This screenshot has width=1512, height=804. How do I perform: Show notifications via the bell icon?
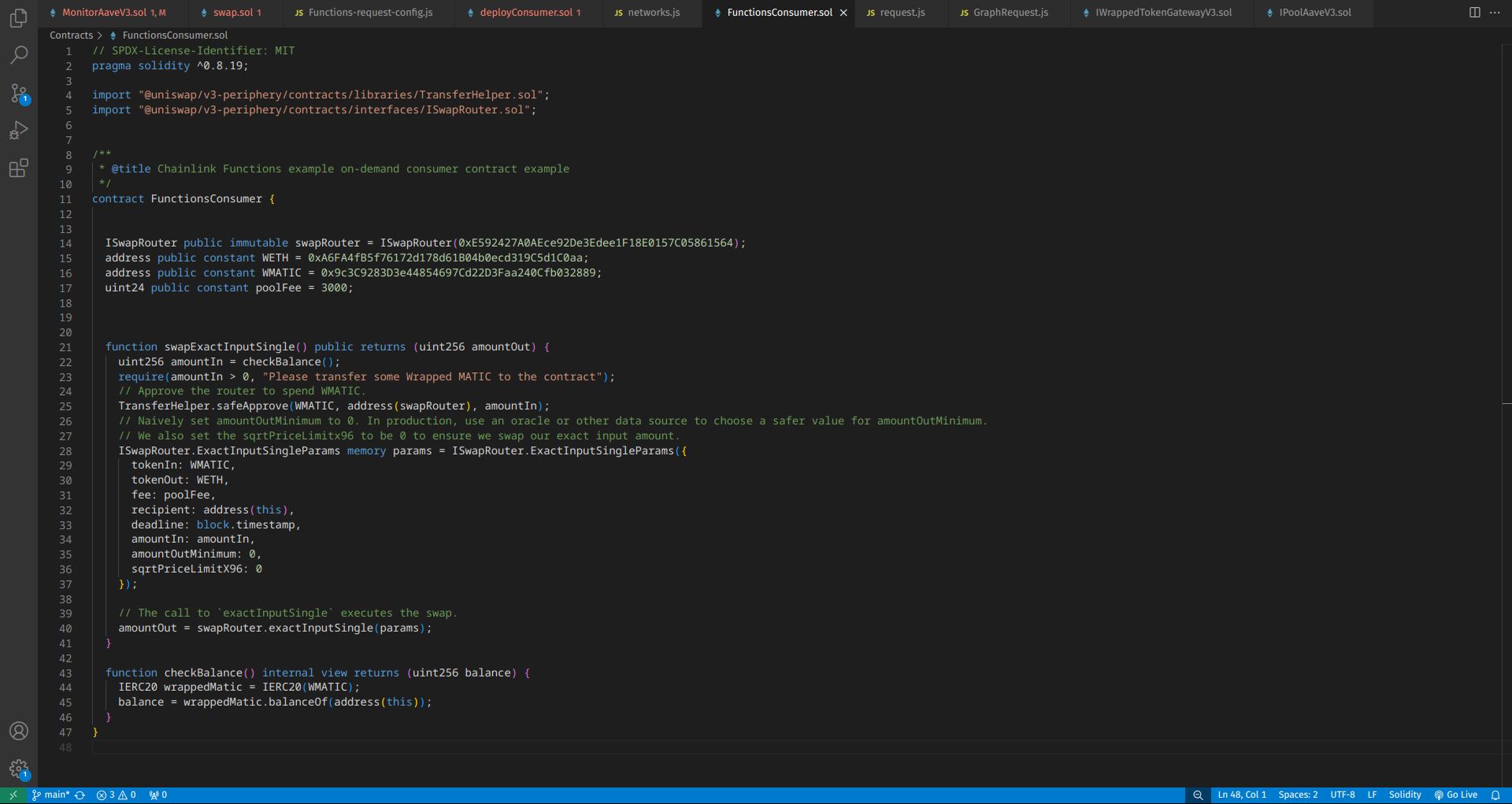click(1495, 795)
